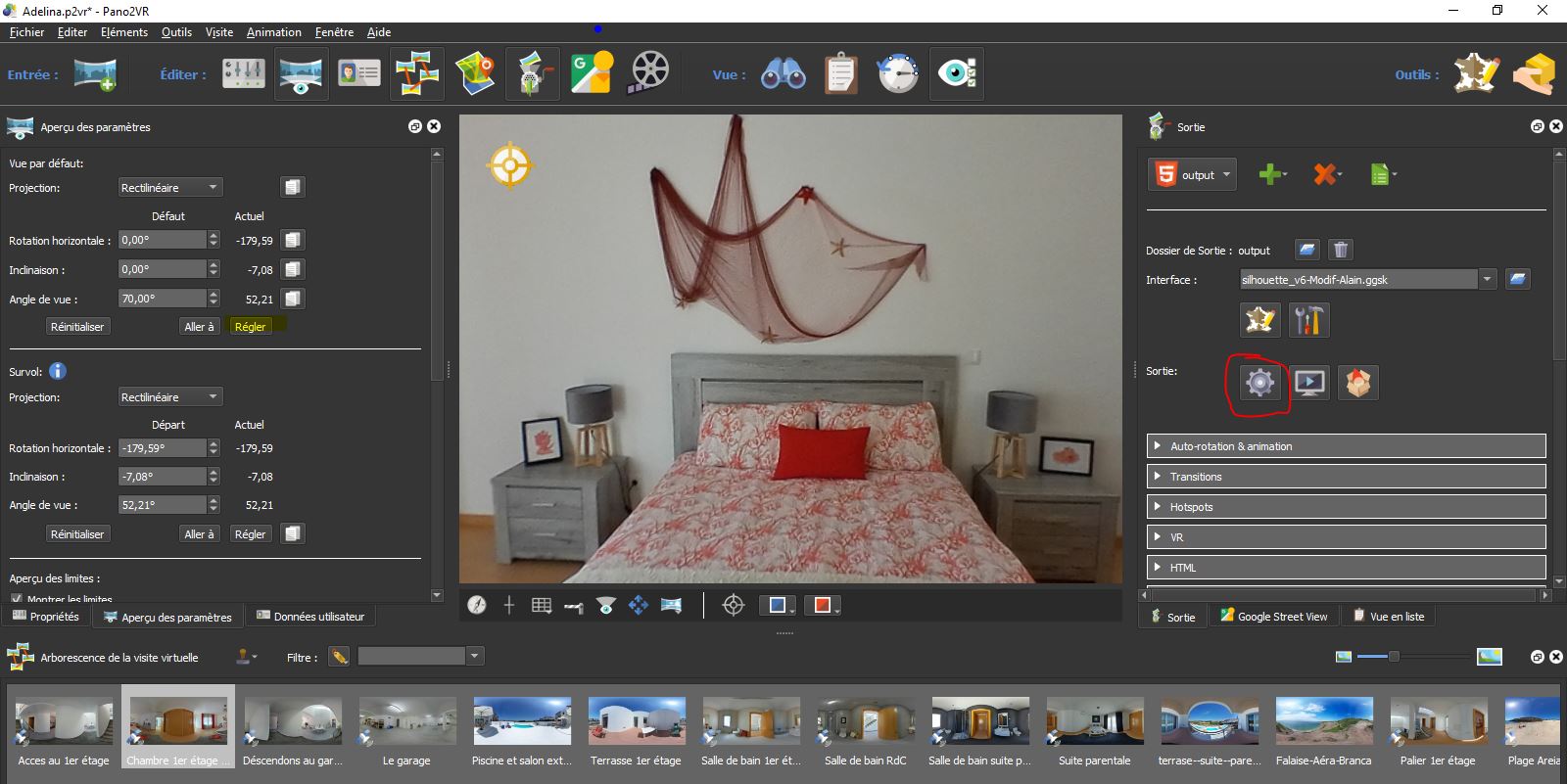
Task: Click the gray target icon below viewer
Action: point(734,605)
